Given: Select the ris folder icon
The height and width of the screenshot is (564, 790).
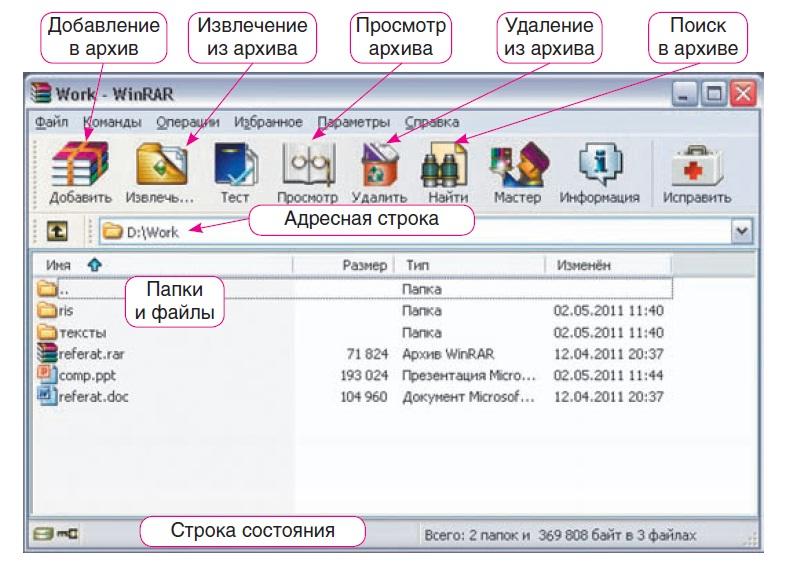Looking at the screenshot, I should coord(47,309).
